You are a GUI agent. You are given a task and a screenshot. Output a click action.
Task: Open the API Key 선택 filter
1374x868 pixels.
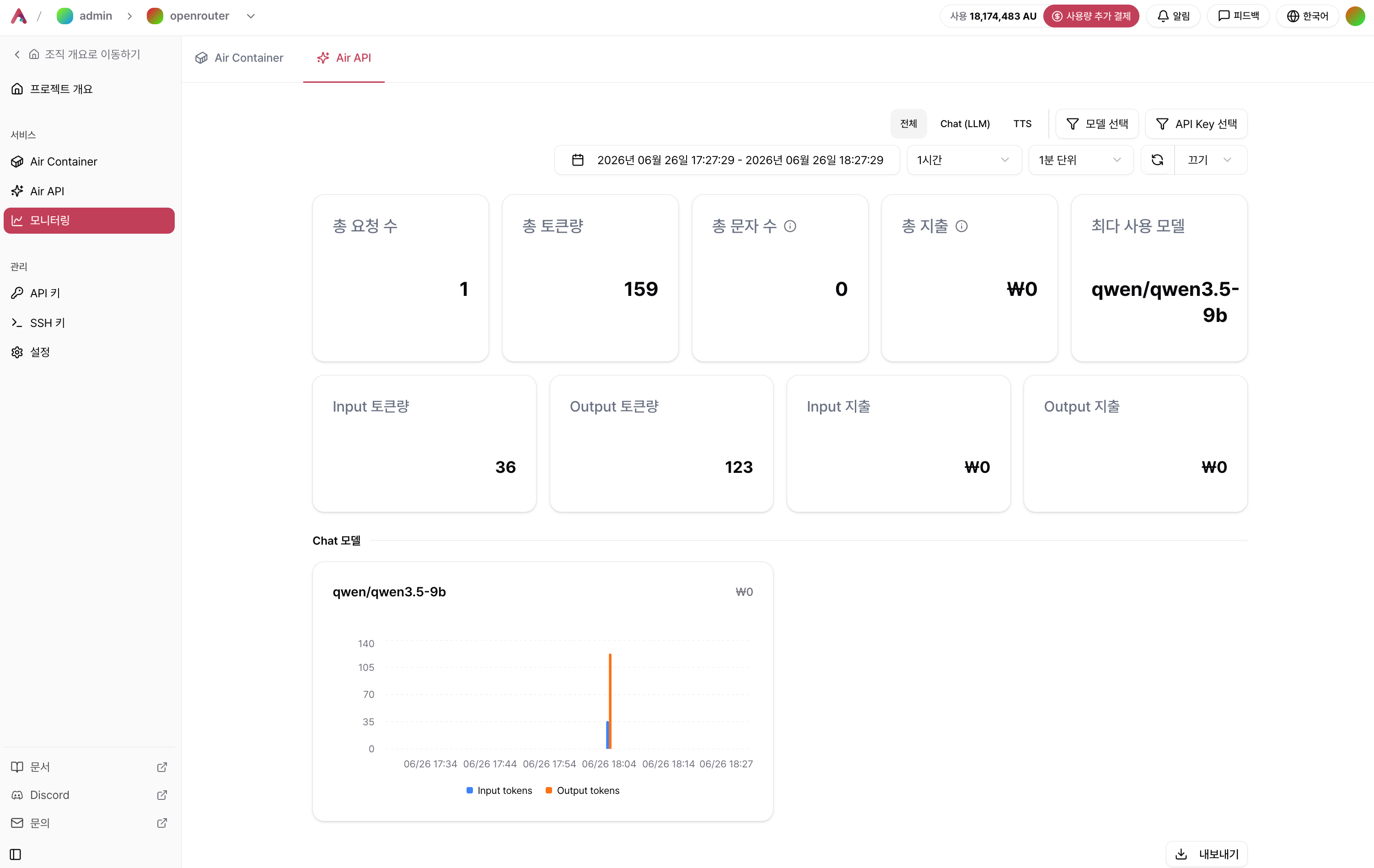[1196, 124]
